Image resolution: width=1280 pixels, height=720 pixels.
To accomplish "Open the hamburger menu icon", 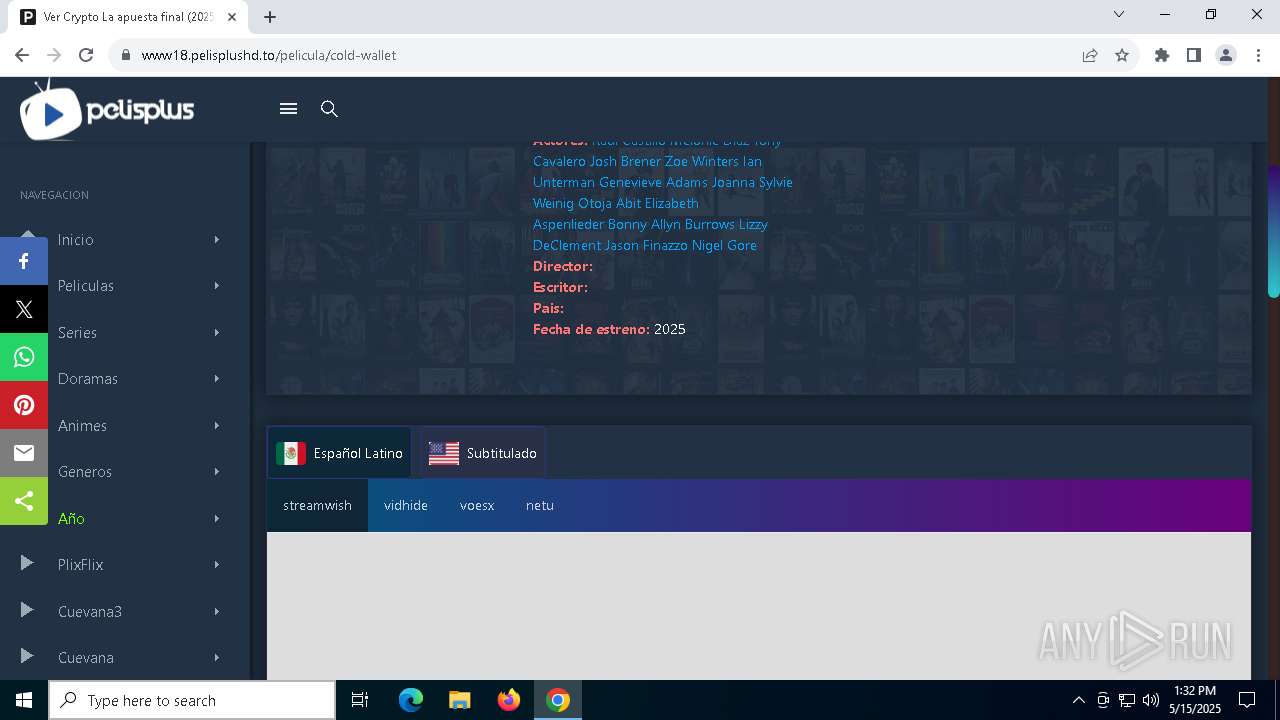I will tap(288, 109).
